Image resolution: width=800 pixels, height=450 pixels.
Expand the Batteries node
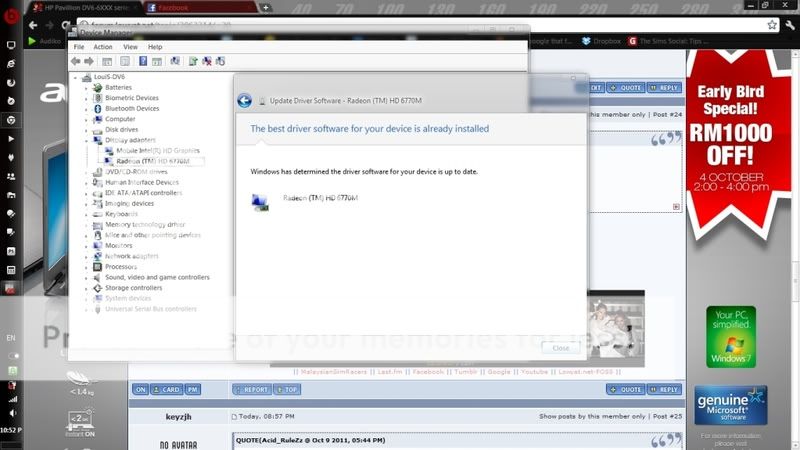coord(87,87)
